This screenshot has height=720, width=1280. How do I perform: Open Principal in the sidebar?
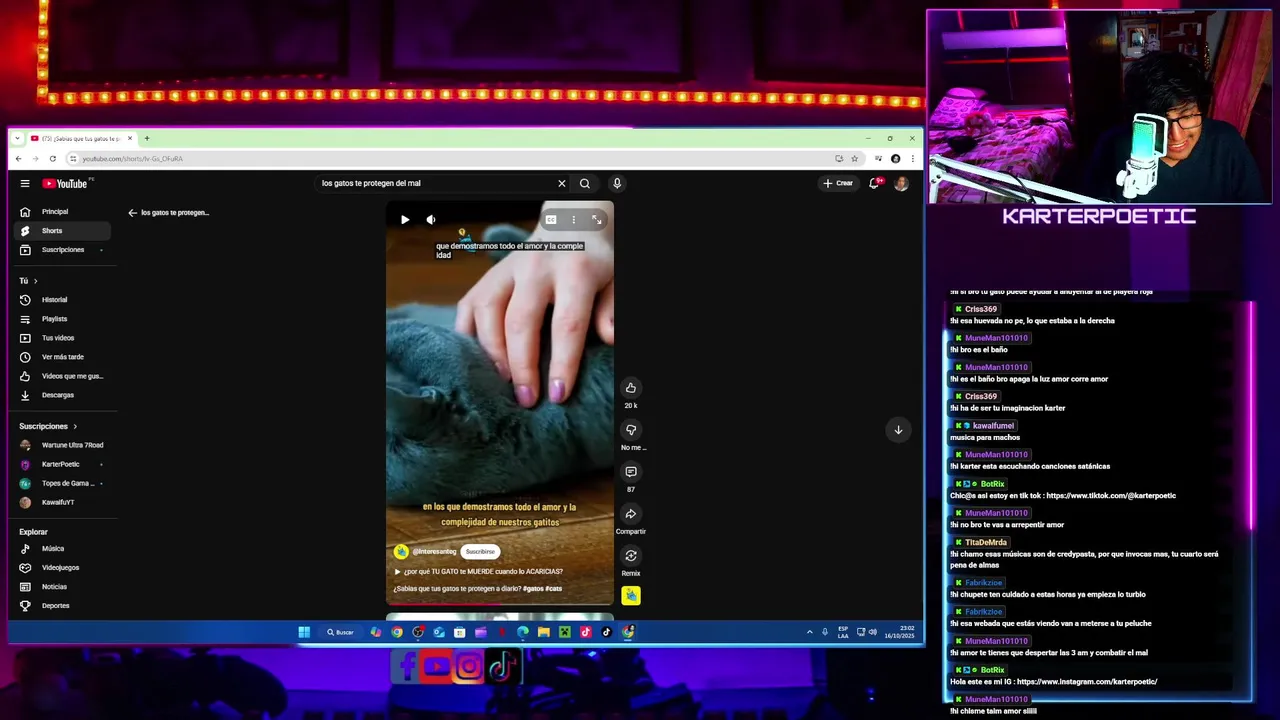[x=63, y=212]
